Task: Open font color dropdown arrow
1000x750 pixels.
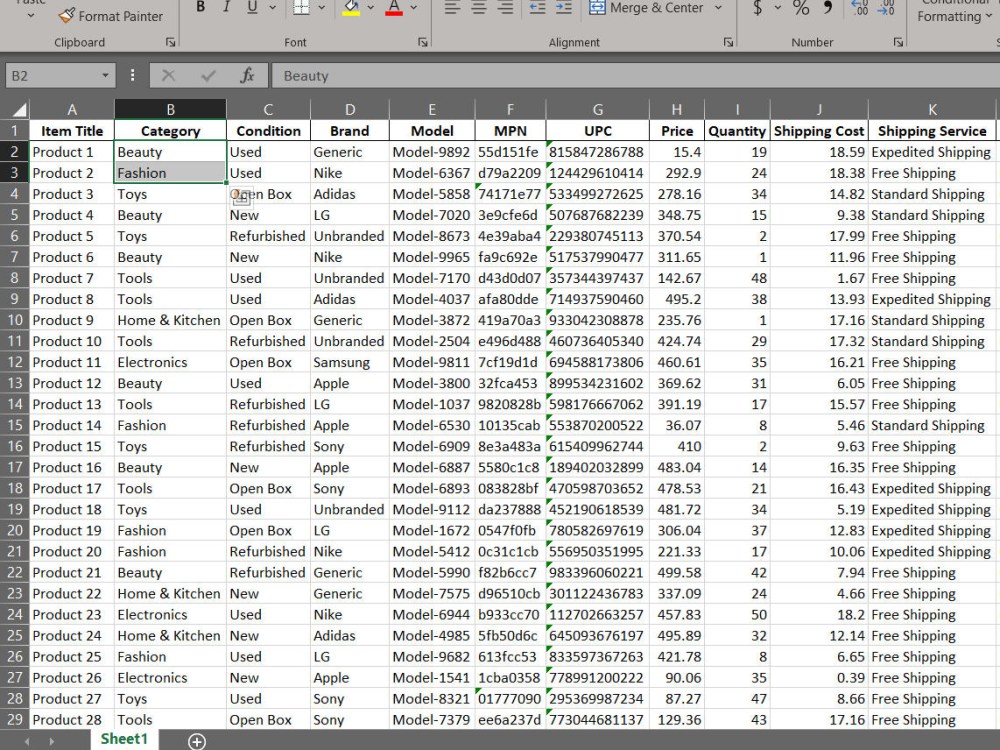Action: tap(413, 8)
